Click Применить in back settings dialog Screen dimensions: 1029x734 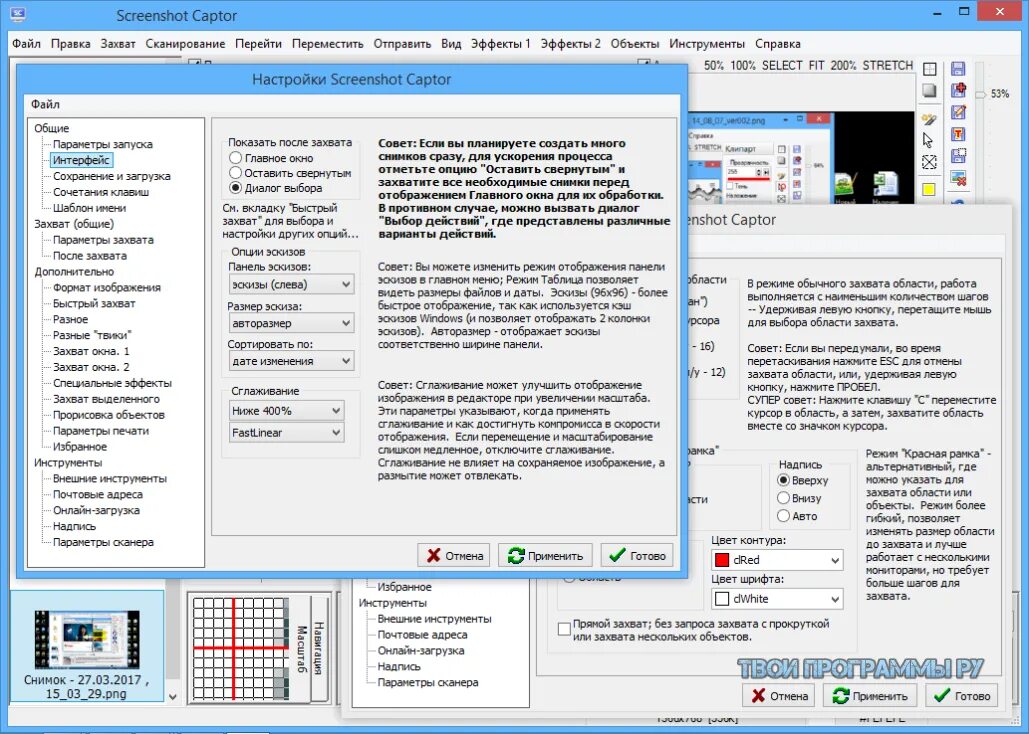tap(870, 696)
